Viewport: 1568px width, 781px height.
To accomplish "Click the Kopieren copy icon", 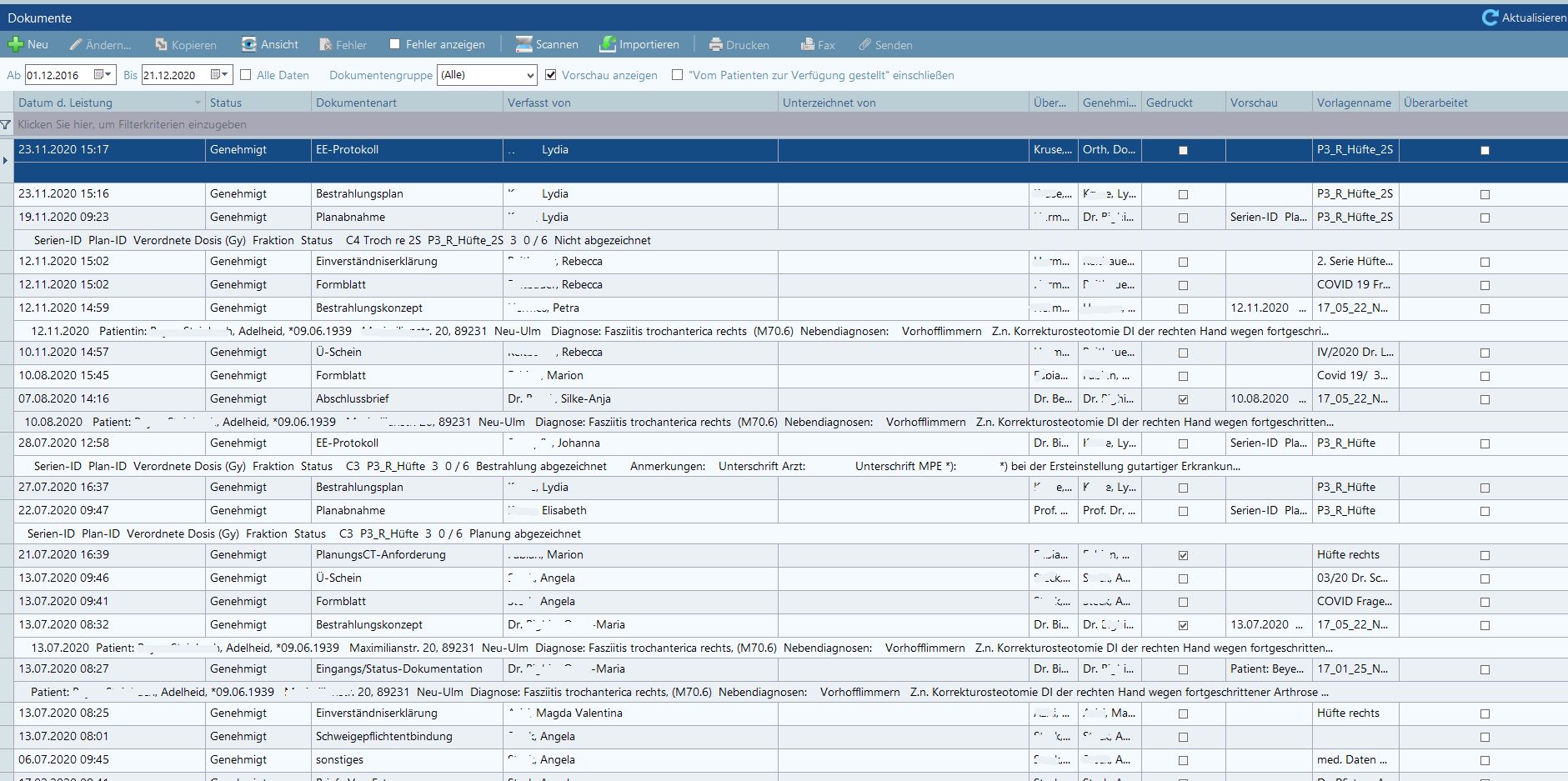I will click(x=162, y=45).
